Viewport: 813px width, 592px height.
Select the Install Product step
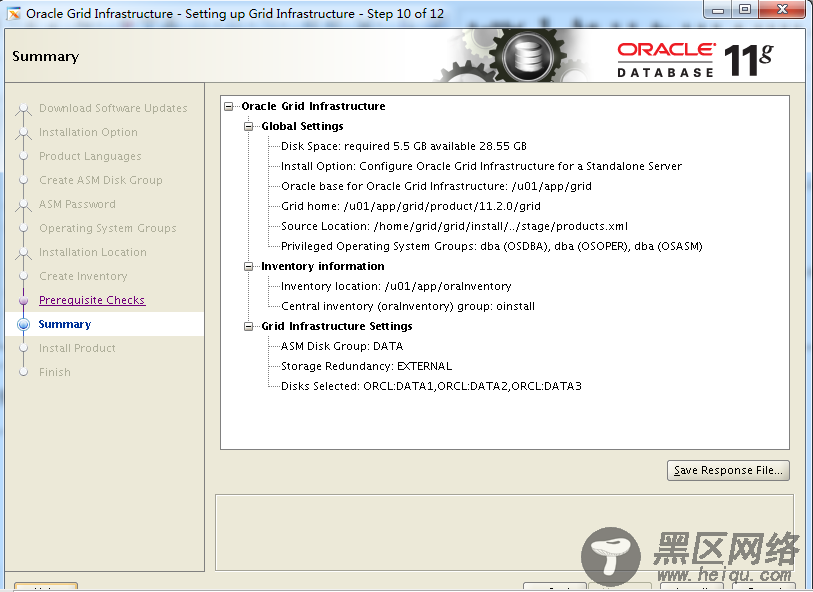(x=77, y=348)
